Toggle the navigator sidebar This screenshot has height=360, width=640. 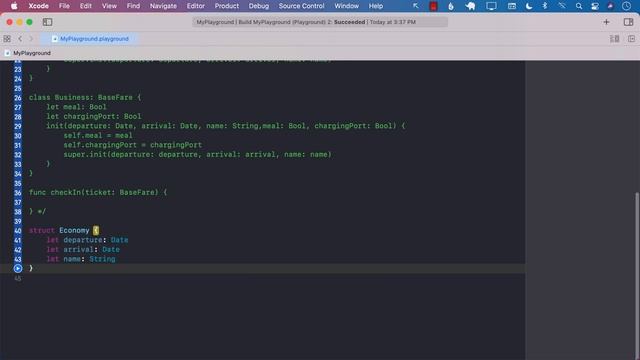(47, 22)
